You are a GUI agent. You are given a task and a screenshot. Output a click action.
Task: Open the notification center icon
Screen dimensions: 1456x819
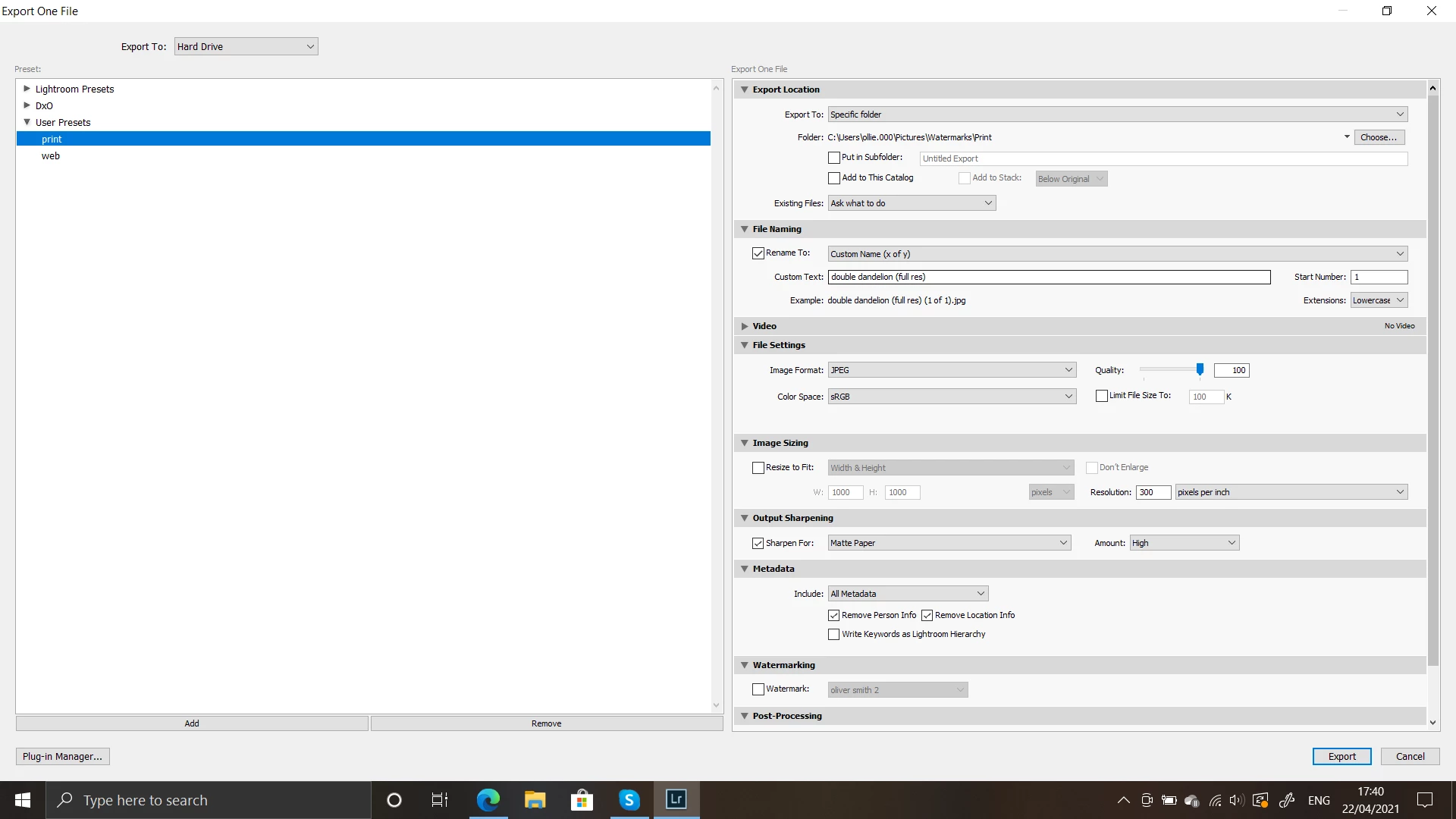point(1425,799)
